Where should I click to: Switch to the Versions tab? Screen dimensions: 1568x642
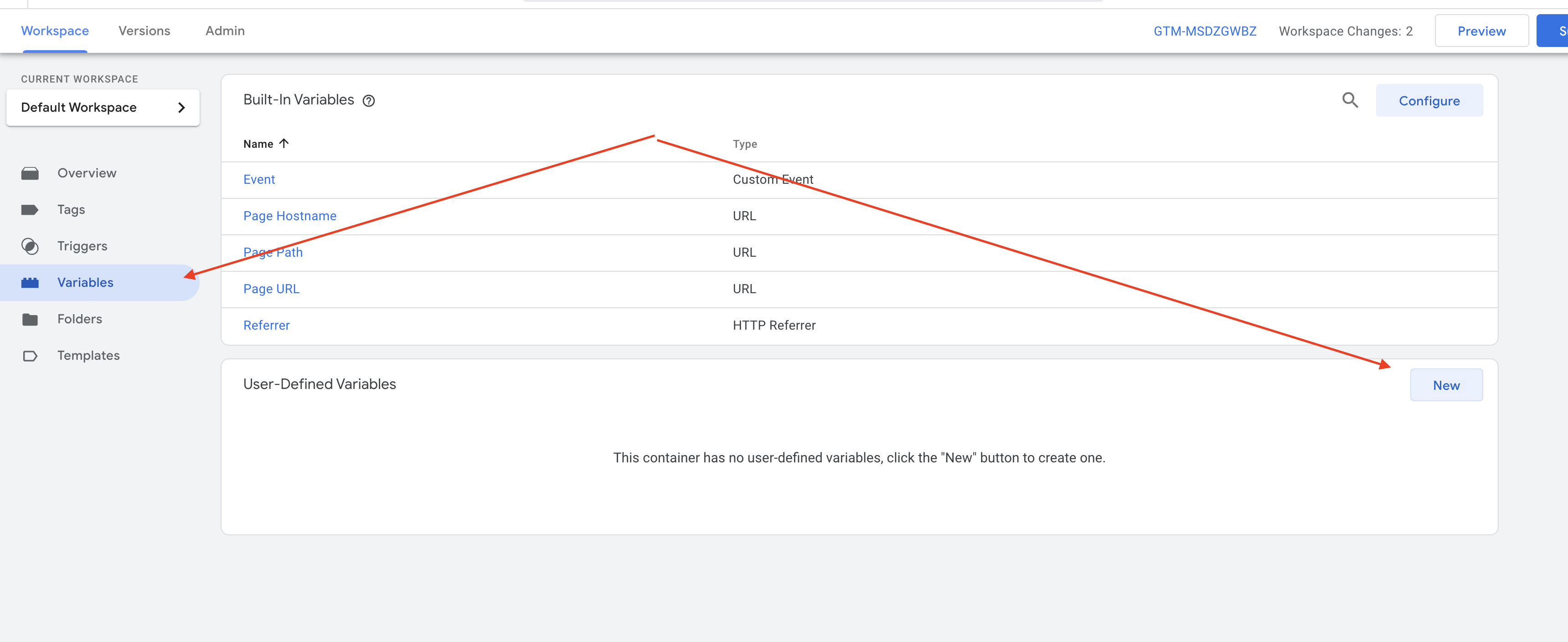[144, 31]
